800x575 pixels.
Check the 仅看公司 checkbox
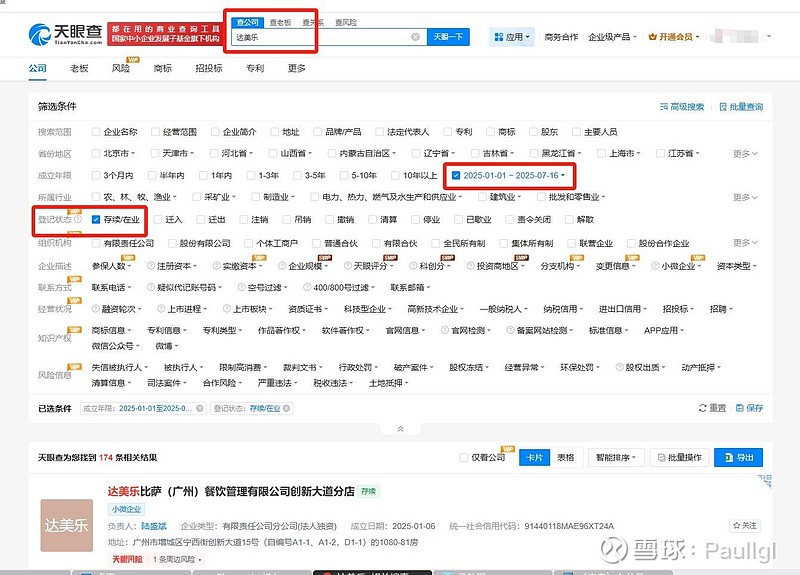463,457
